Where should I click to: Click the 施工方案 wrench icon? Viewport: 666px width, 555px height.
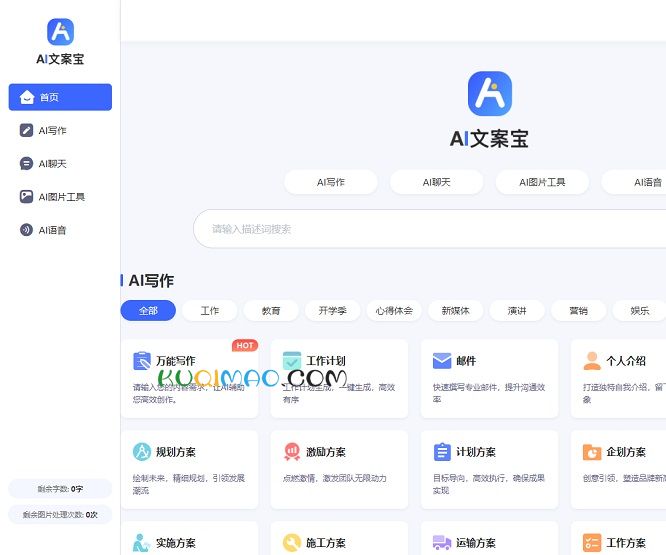tap(292, 543)
